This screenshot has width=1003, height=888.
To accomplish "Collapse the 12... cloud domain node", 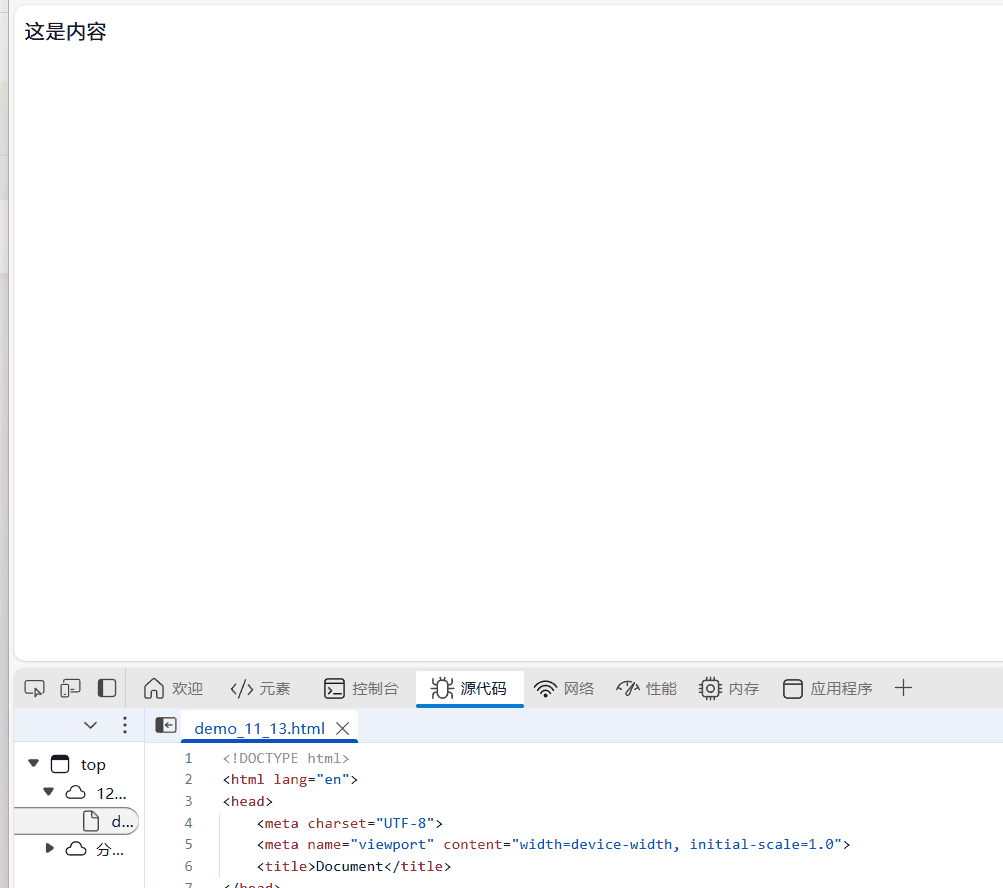I will [49, 792].
